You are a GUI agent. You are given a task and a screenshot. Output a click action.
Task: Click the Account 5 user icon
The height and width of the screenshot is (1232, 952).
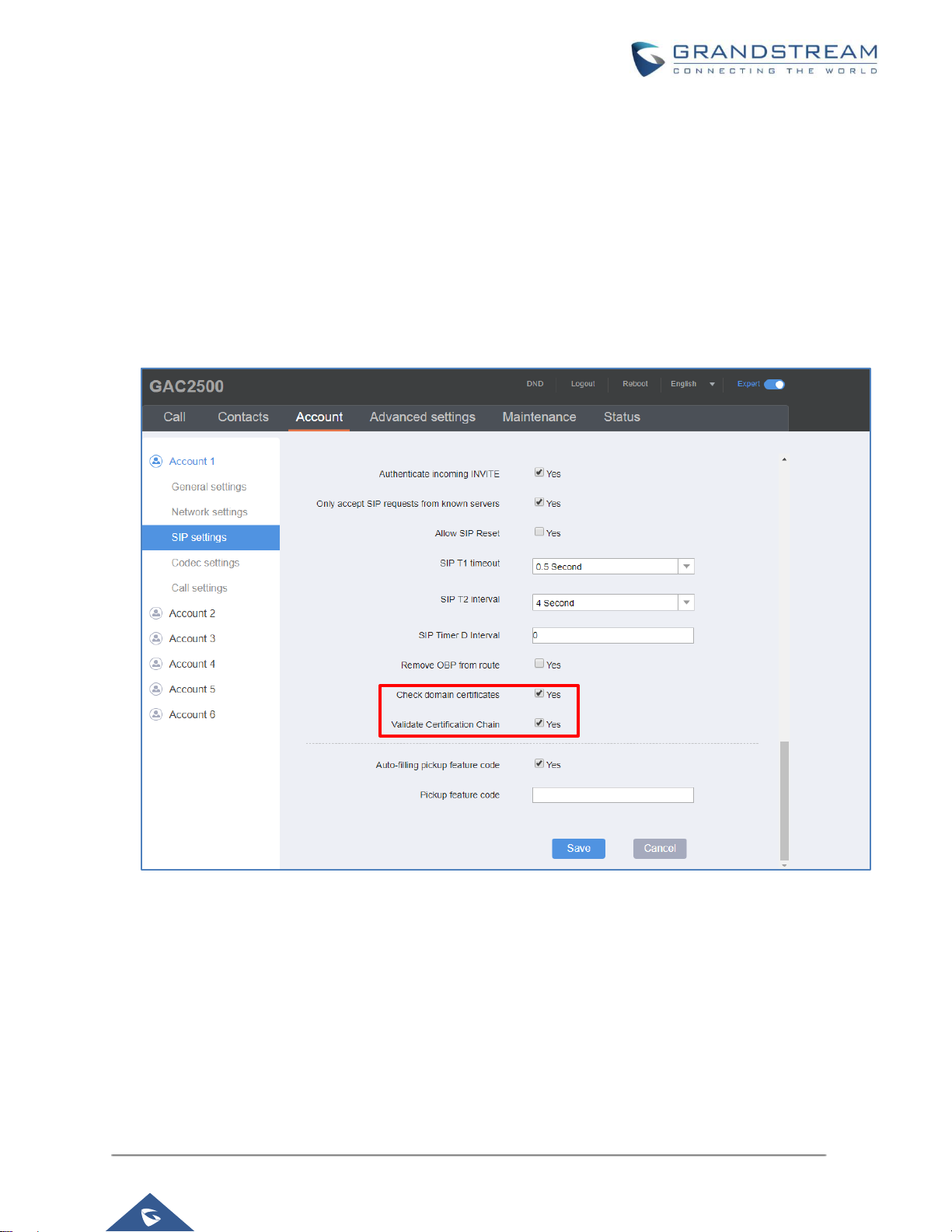pyautogui.click(x=155, y=689)
